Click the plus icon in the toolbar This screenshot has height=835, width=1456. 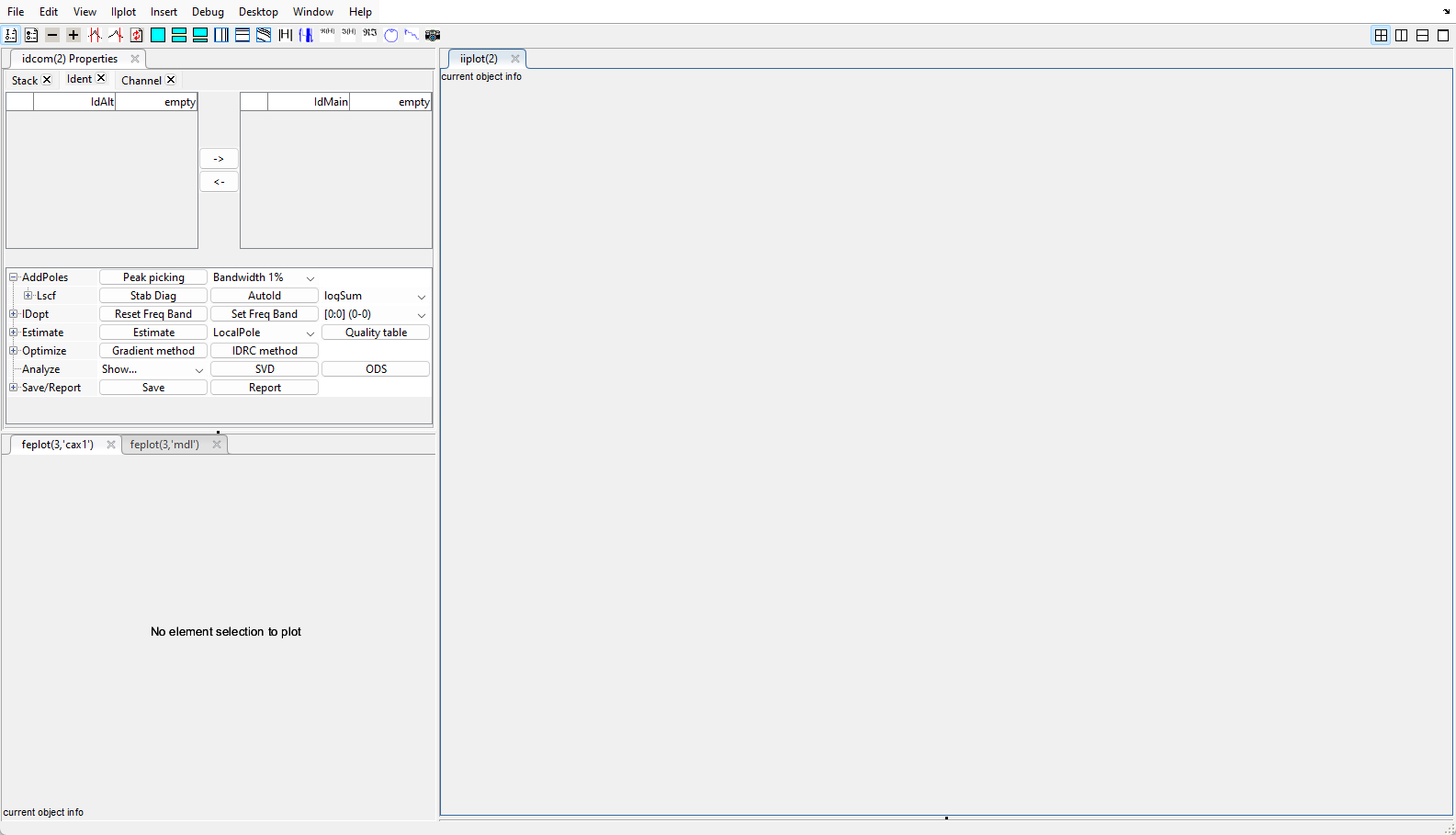73,35
